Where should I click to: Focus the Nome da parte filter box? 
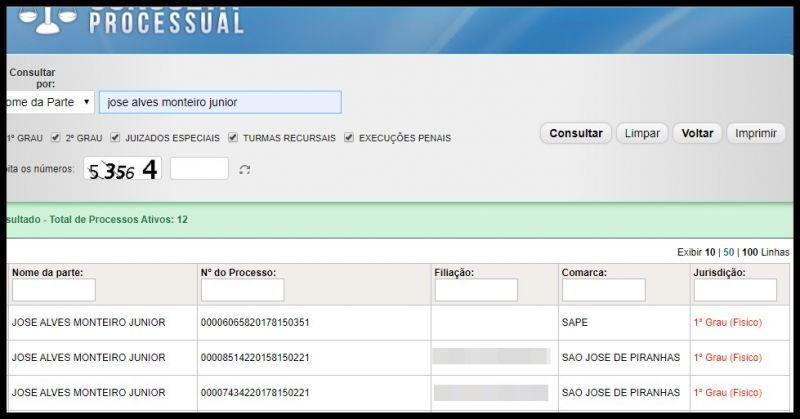pos(54,290)
